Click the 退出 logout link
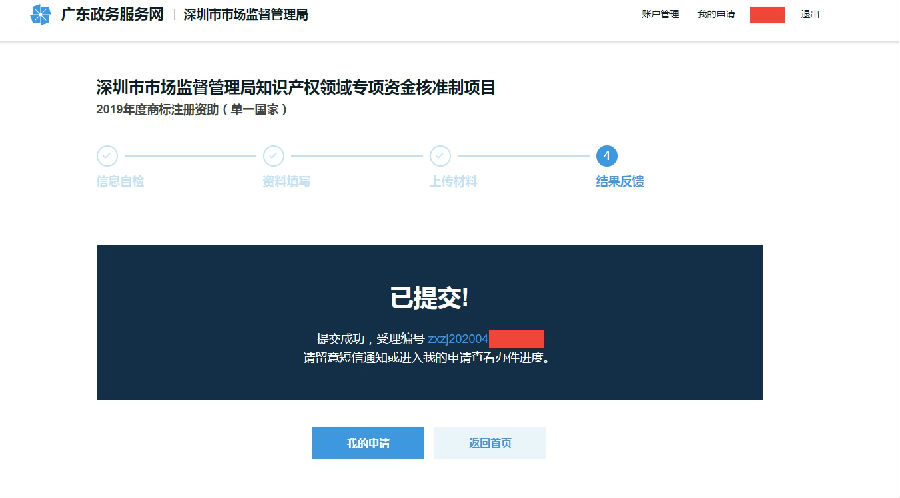Viewport: 900px width, 498px height. [x=810, y=15]
